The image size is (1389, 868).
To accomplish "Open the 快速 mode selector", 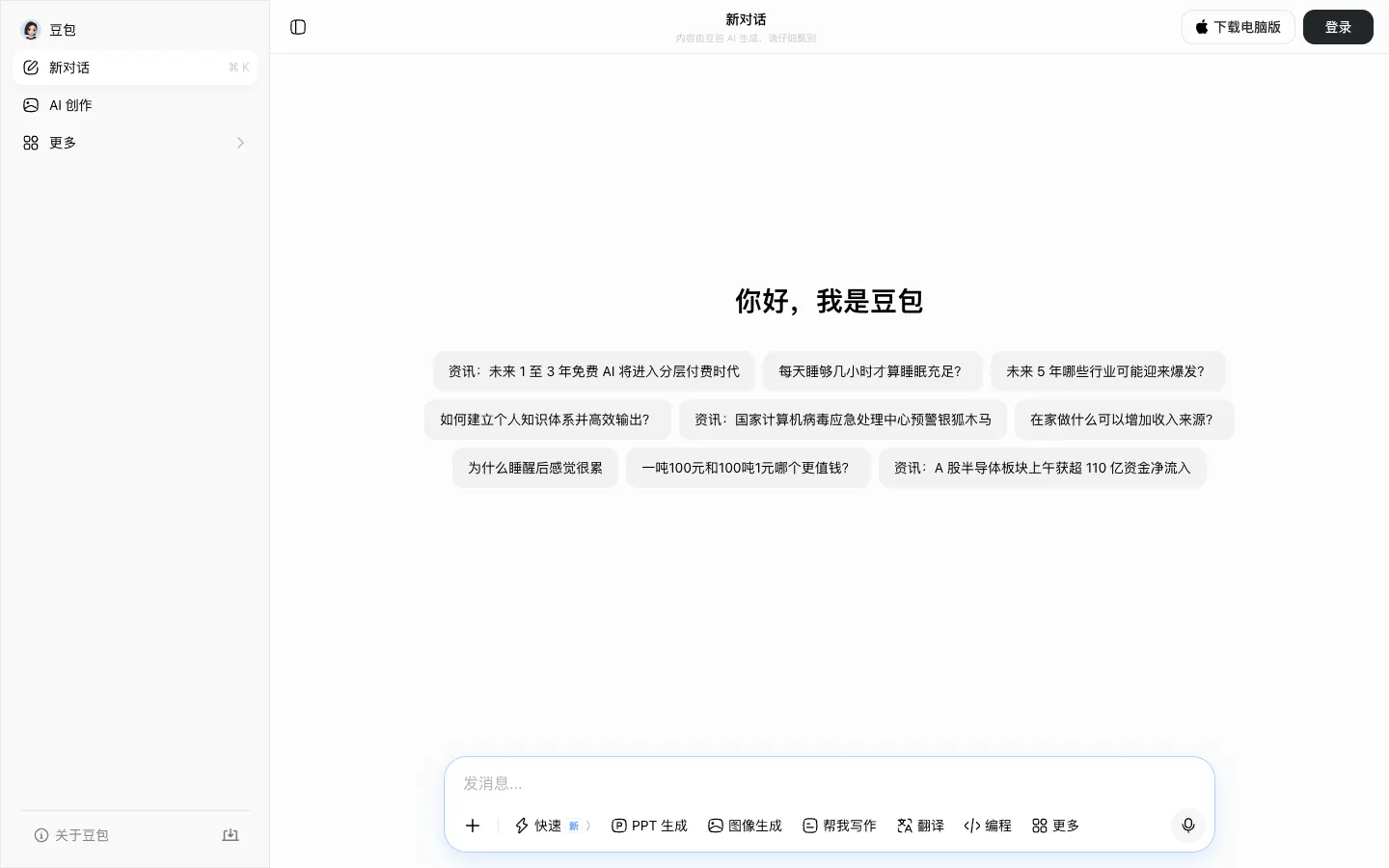I will click(553, 826).
